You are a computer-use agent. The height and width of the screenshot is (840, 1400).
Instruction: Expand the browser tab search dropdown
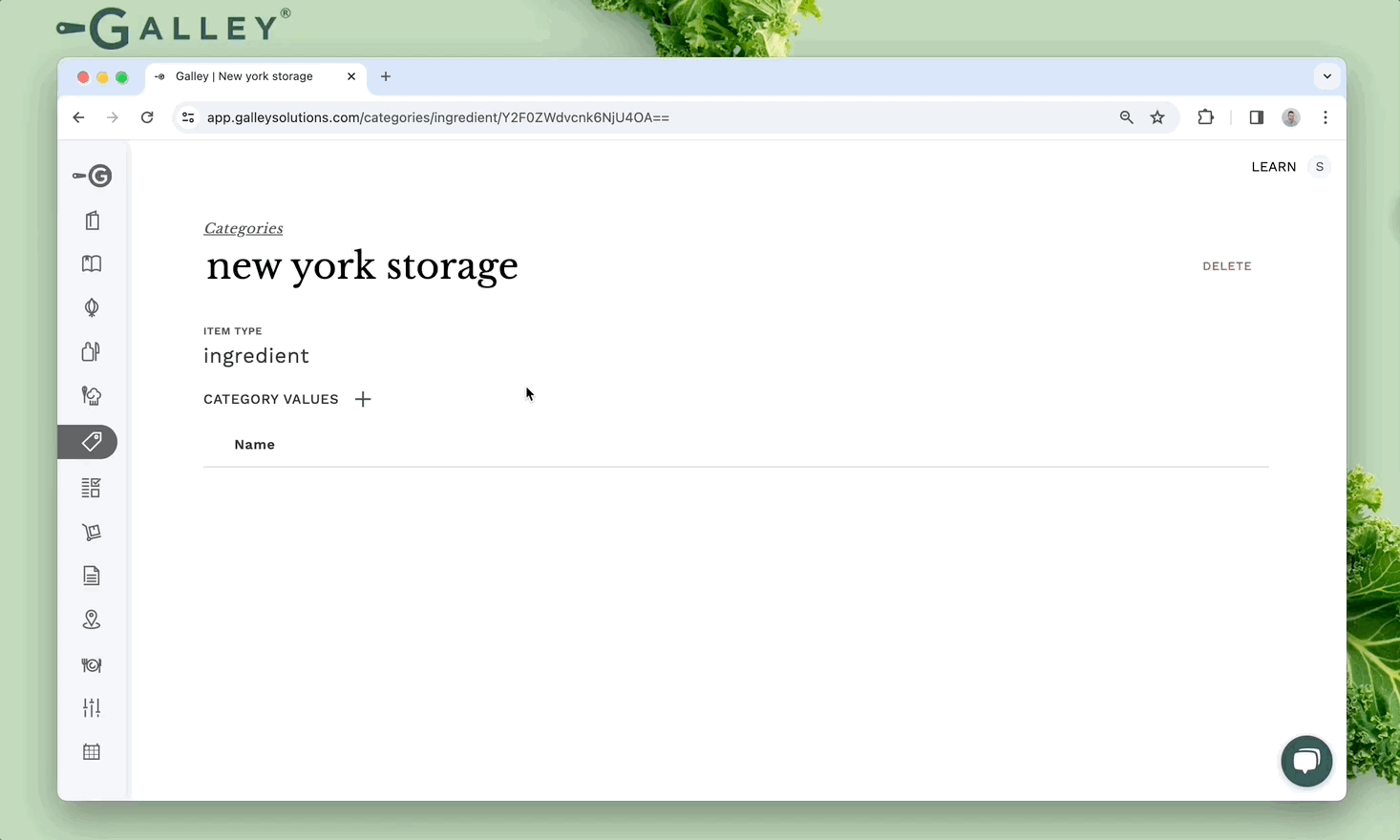pos(1326,76)
